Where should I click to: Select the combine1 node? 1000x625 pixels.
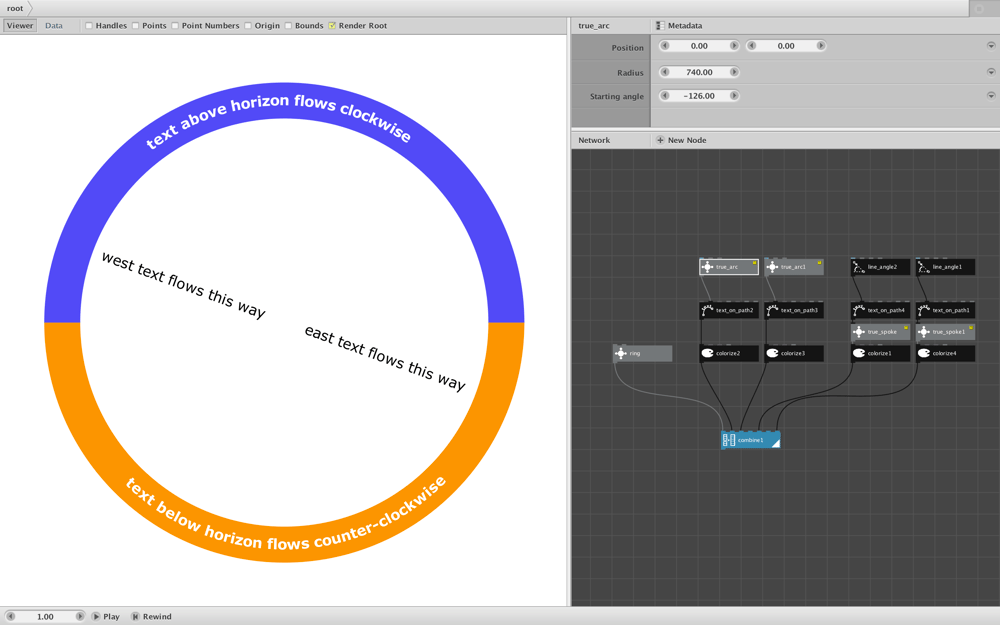[751, 439]
